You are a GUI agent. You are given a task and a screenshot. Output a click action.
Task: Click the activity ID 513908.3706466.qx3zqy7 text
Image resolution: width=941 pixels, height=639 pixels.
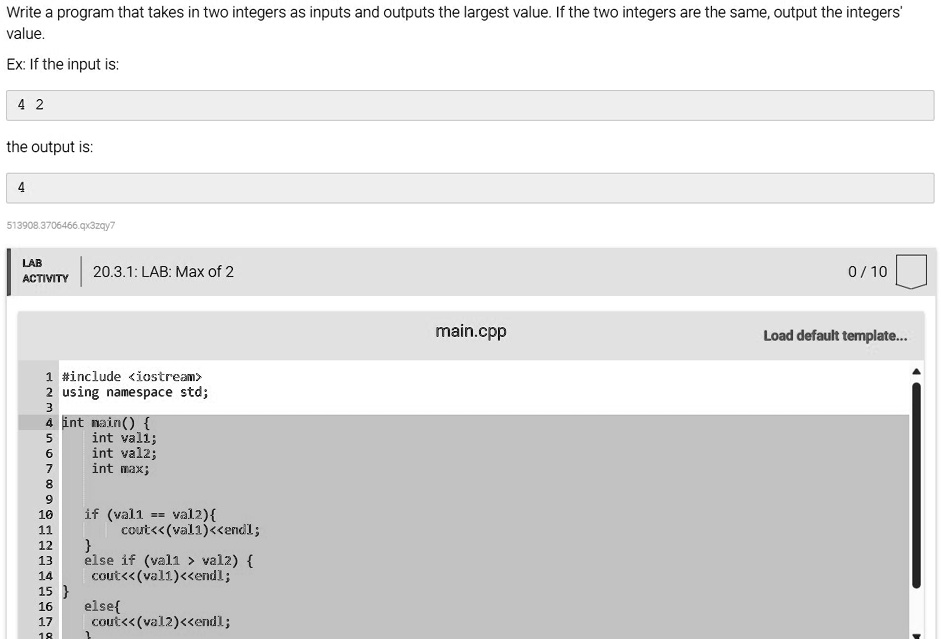(x=61, y=226)
